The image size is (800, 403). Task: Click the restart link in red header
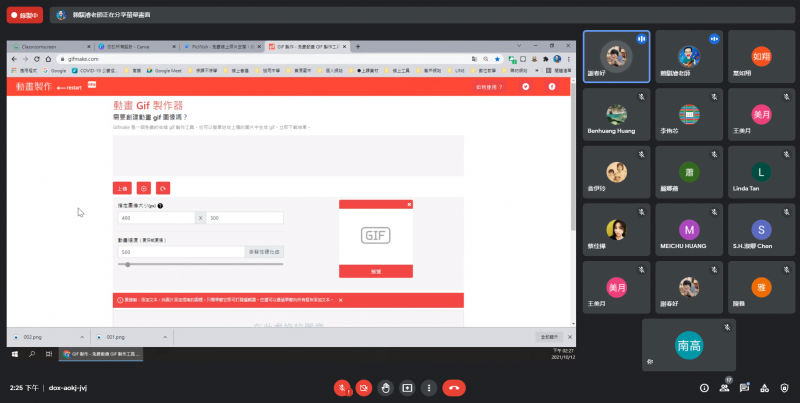69,88
